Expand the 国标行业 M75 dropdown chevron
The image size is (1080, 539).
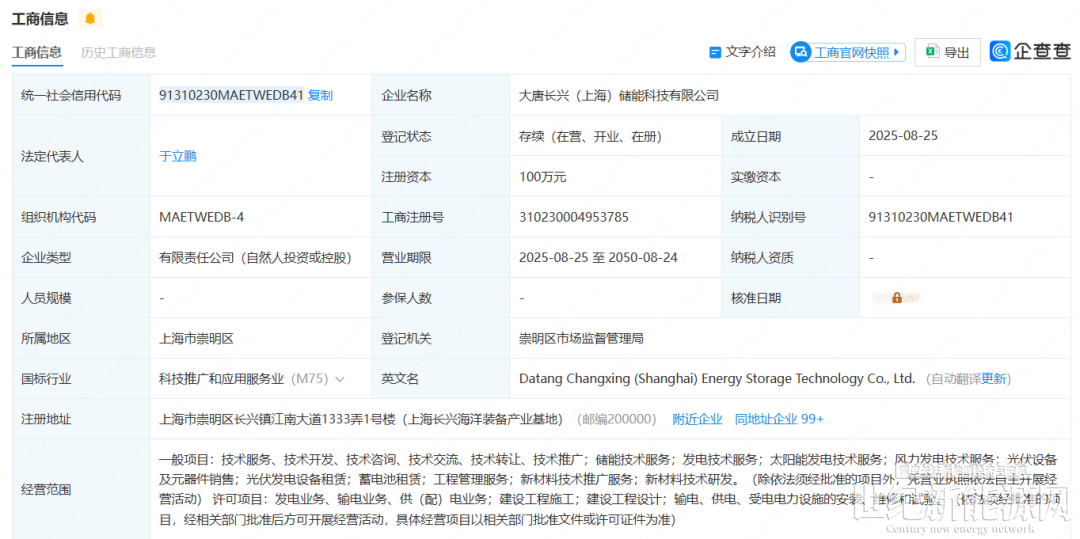[340, 379]
